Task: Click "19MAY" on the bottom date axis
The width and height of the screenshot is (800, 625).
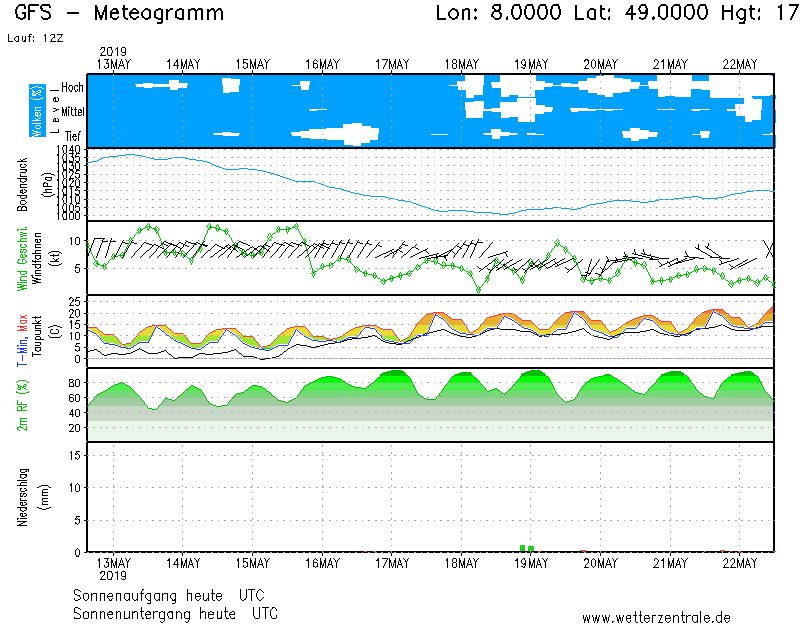Action: tap(531, 563)
